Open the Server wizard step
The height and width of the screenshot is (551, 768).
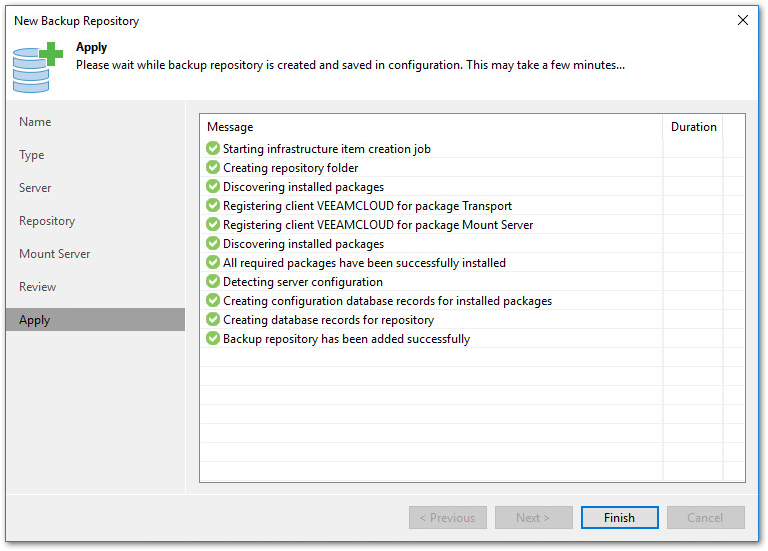click(x=35, y=188)
